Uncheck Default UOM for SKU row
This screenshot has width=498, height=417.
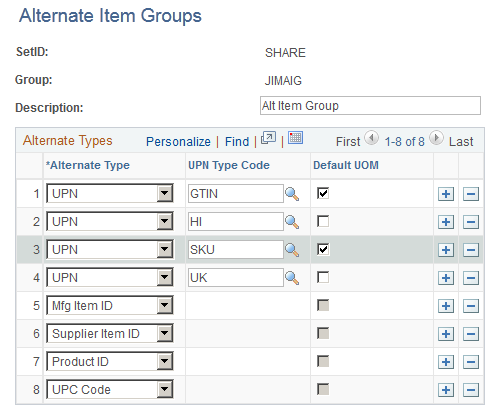[x=323, y=249]
